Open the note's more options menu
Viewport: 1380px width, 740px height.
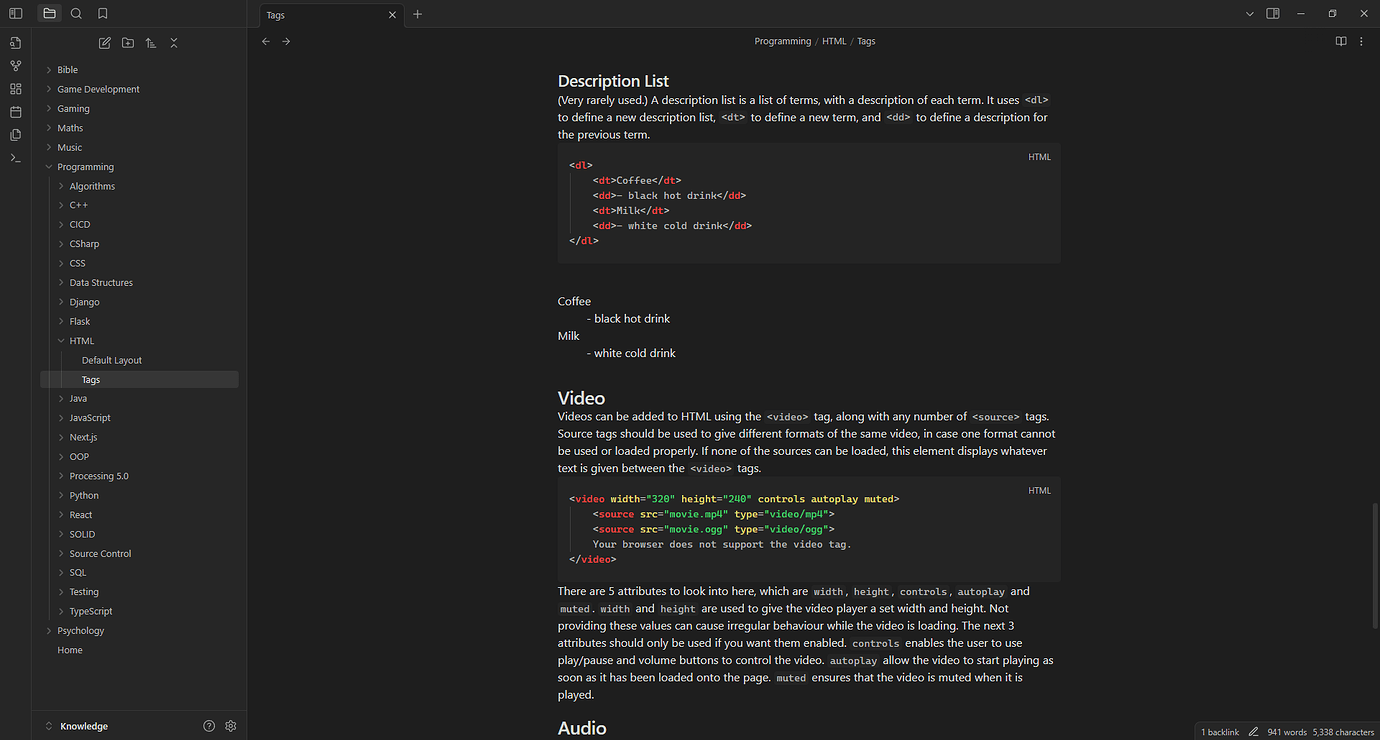click(x=1362, y=41)
